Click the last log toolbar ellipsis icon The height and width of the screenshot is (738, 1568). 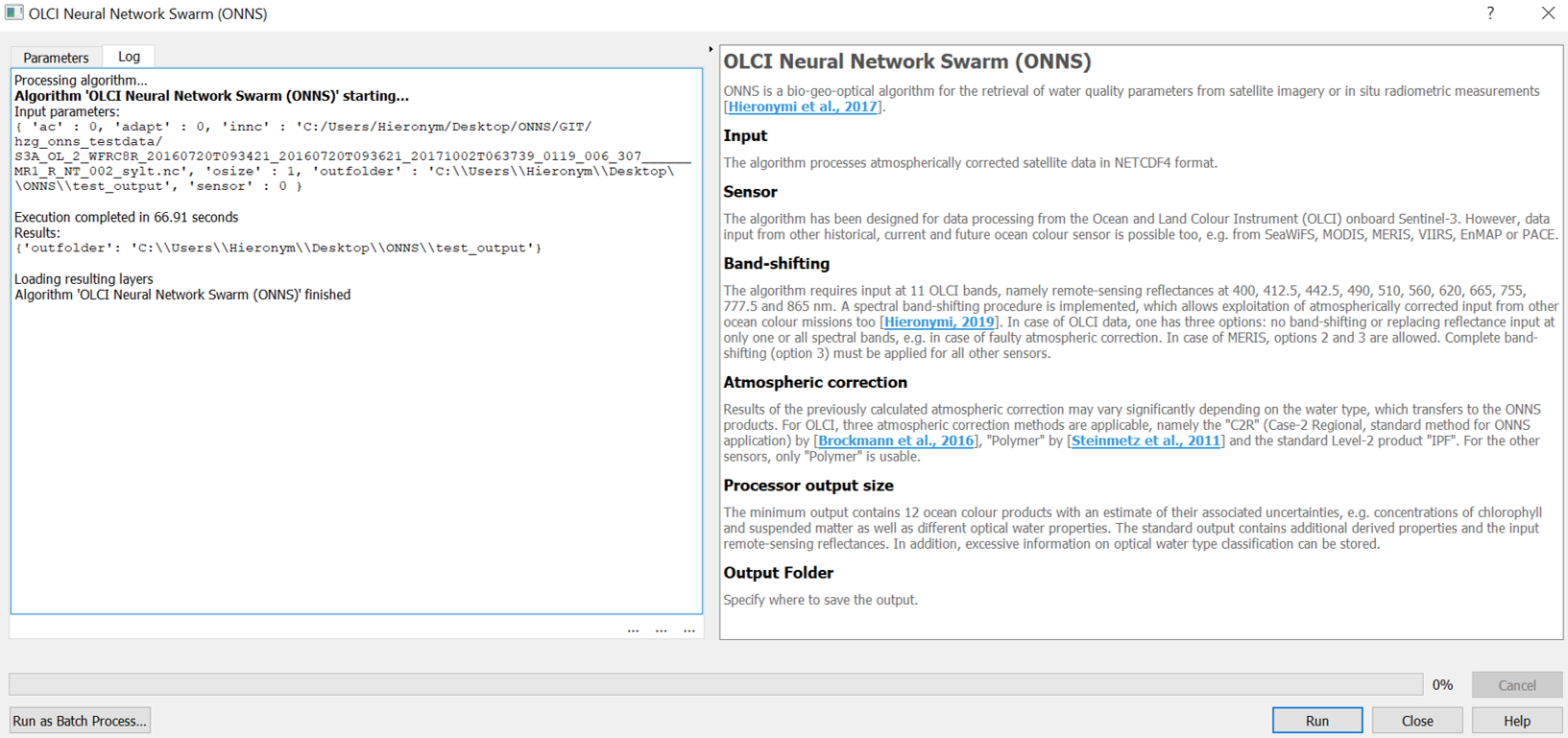688,631
